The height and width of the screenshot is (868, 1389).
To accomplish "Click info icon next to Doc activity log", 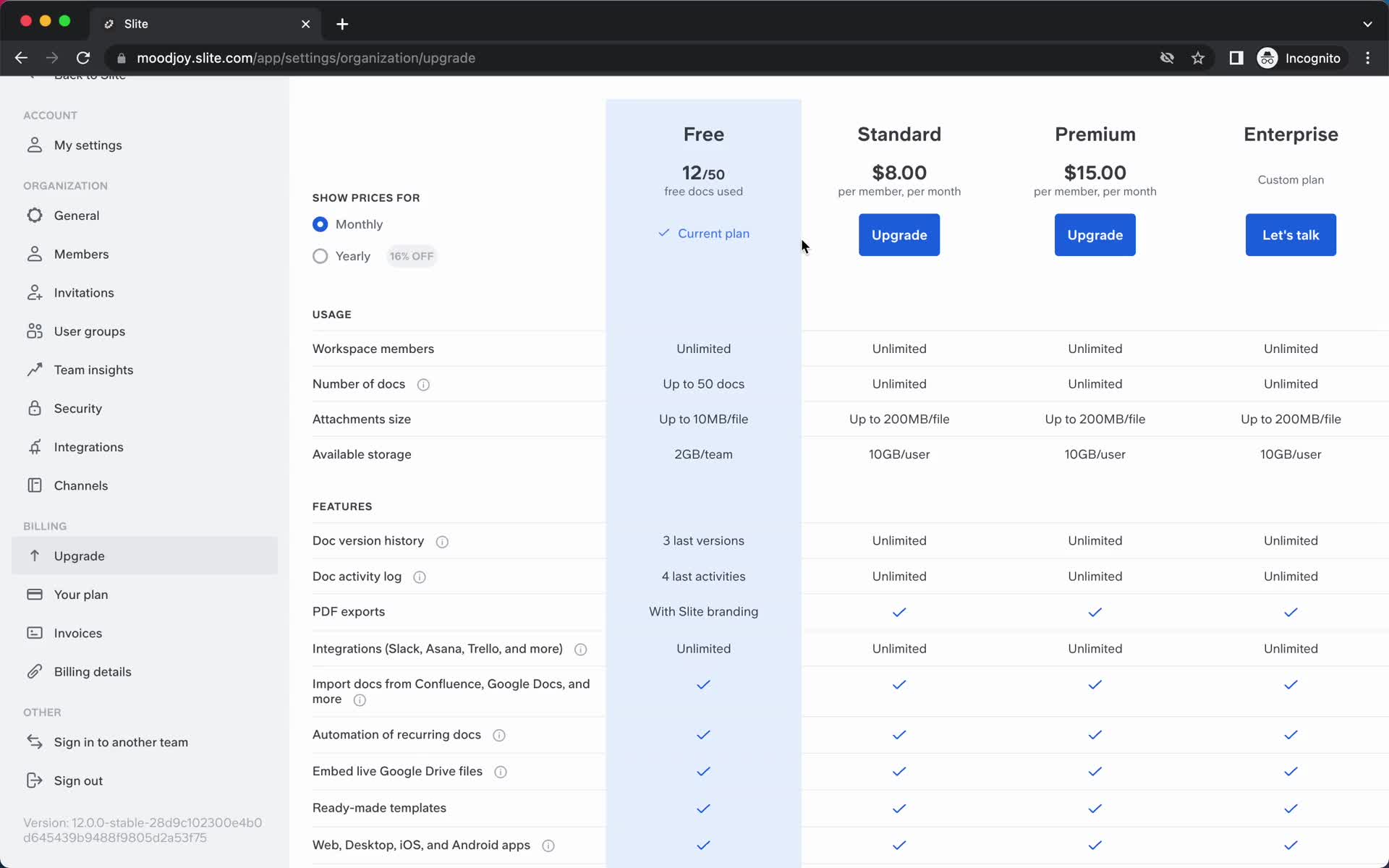I will (x=420, y=577).
